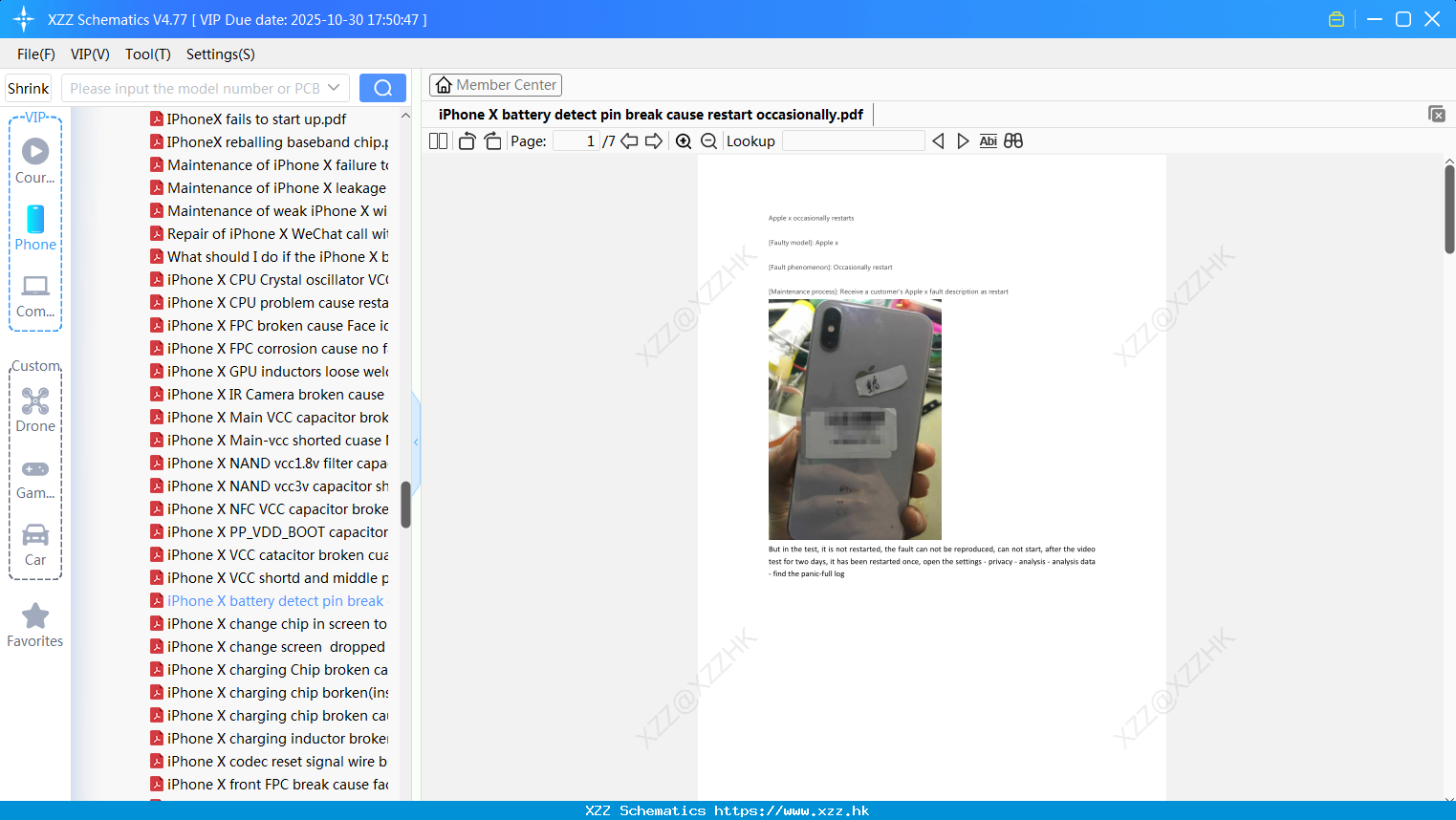The width and height of the screenshot is (1456, 820).
Task: Find the next lookup match
Action: click(x=963, y=141)
